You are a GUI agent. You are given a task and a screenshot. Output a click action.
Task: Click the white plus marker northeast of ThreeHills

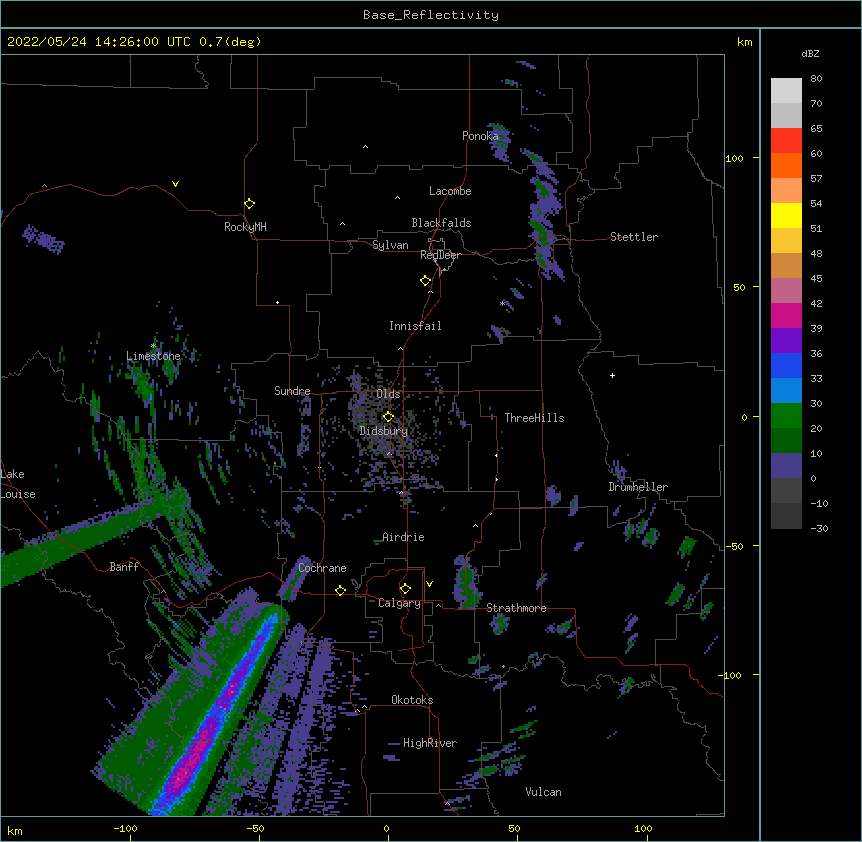coord(612,375)
